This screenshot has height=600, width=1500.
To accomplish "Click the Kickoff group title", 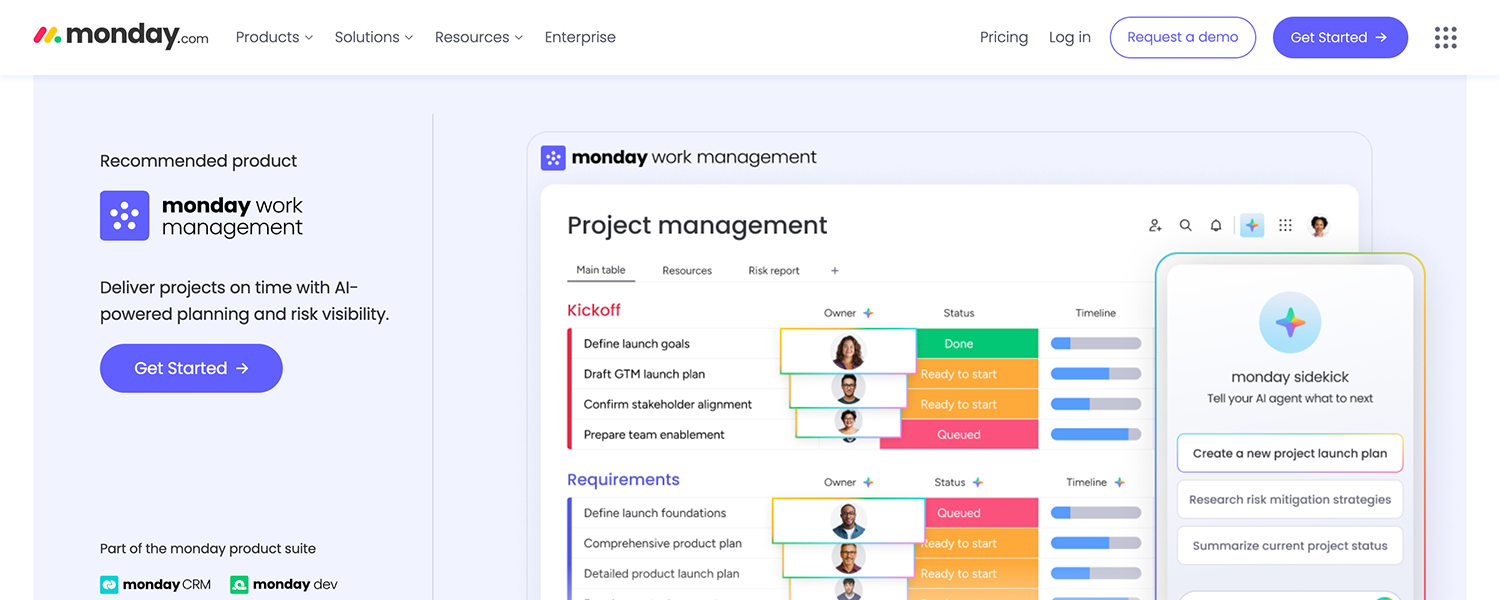I will pyautogui.click(x=594, y=310).
